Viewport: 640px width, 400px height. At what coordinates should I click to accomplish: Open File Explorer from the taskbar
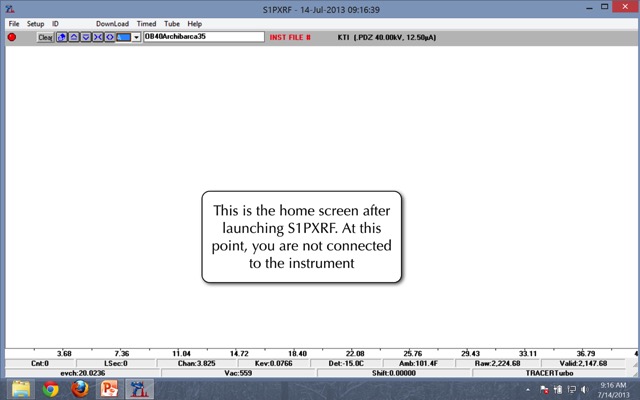(21, 389)
